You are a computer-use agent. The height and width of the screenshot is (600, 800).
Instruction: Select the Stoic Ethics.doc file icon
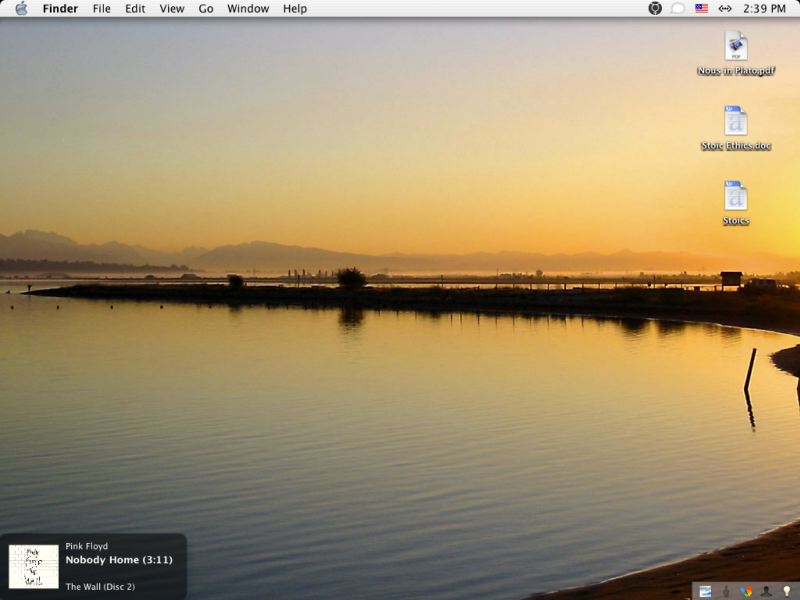click(x=736, y=121)
